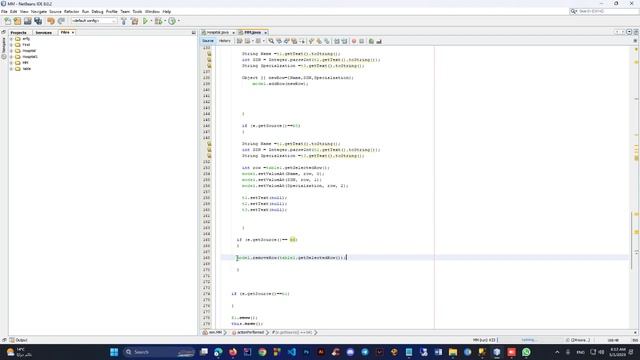The height and width of the screenshot is (360, 640).
Task: Click the editor Forward navigation icon
Action: tap(258, 41)
